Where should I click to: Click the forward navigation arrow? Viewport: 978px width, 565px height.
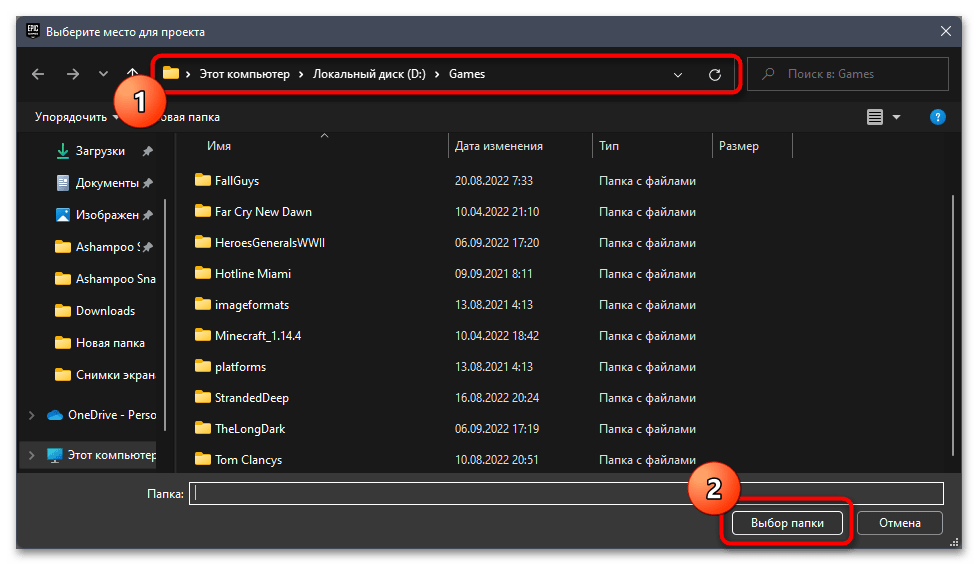72,74
